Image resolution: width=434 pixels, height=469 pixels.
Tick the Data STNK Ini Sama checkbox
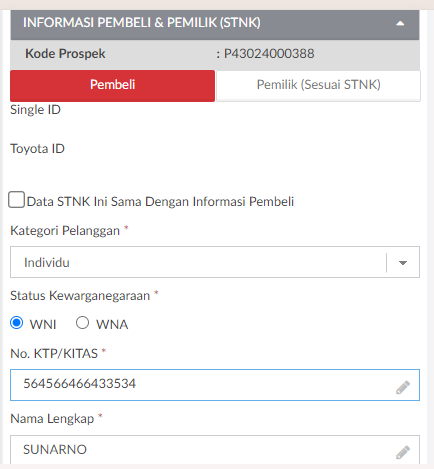click(x=17, y=200)
